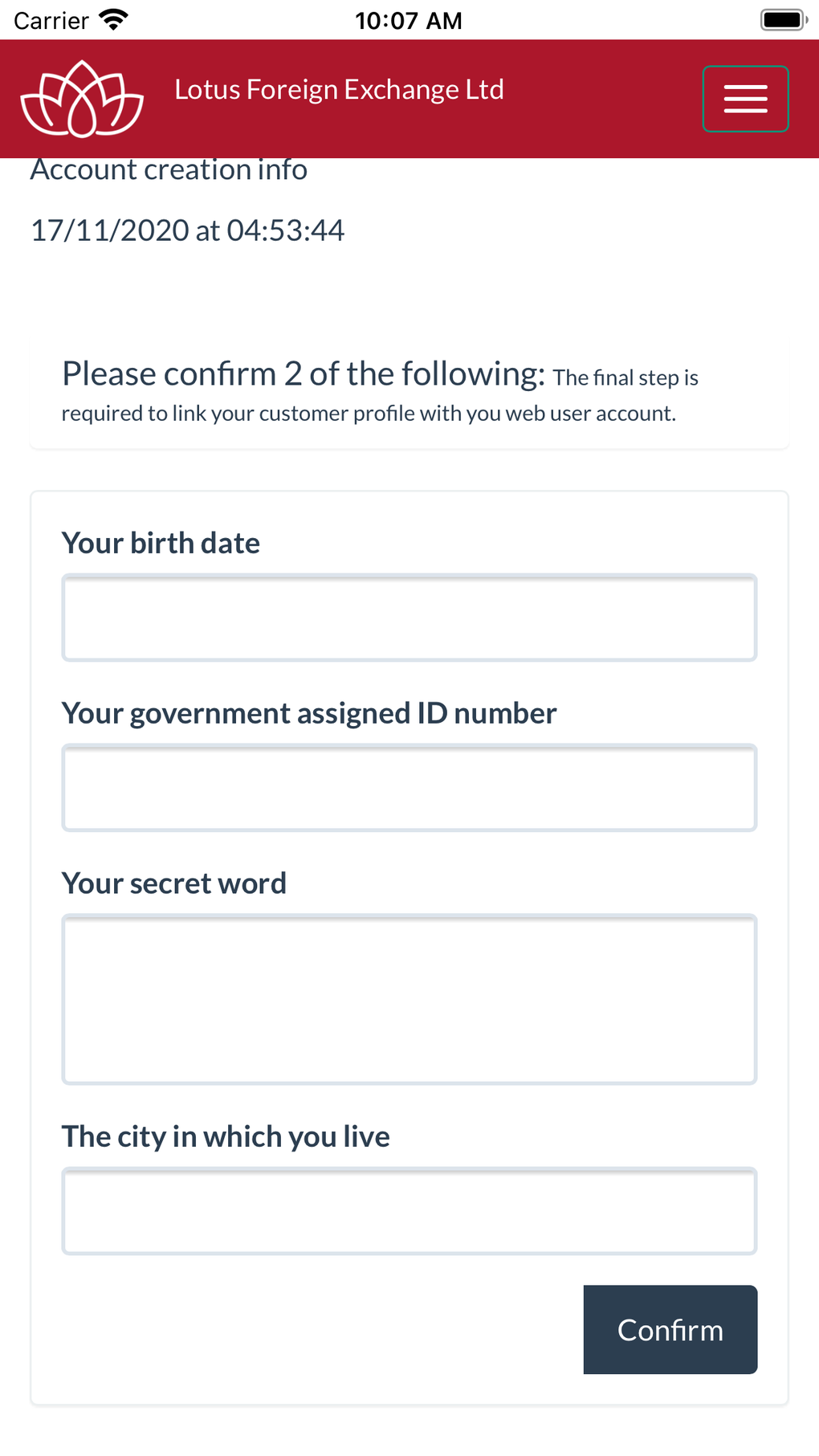Tap the 17/11/2020 account creation timestamp
The image size is (819, 1456).
coord(187,230)
